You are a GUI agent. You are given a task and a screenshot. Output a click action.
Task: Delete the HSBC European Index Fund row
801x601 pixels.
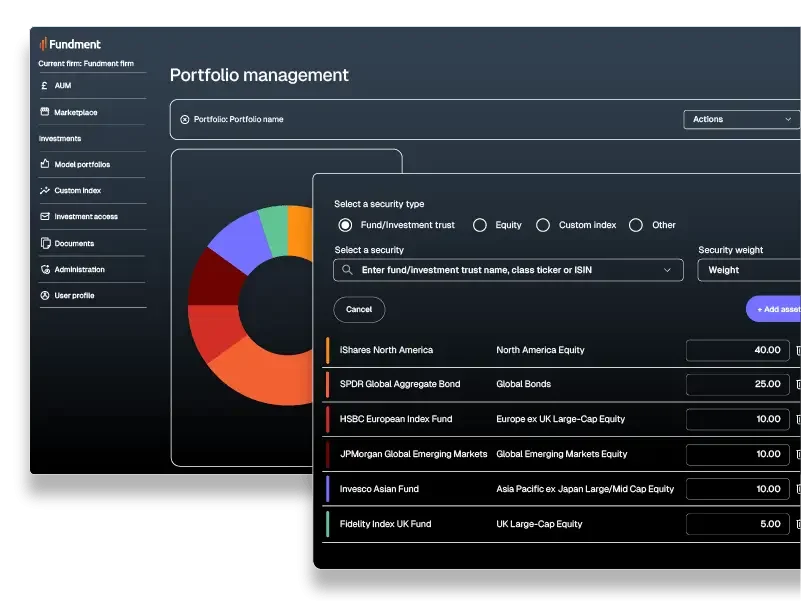[x=798, y=420]
